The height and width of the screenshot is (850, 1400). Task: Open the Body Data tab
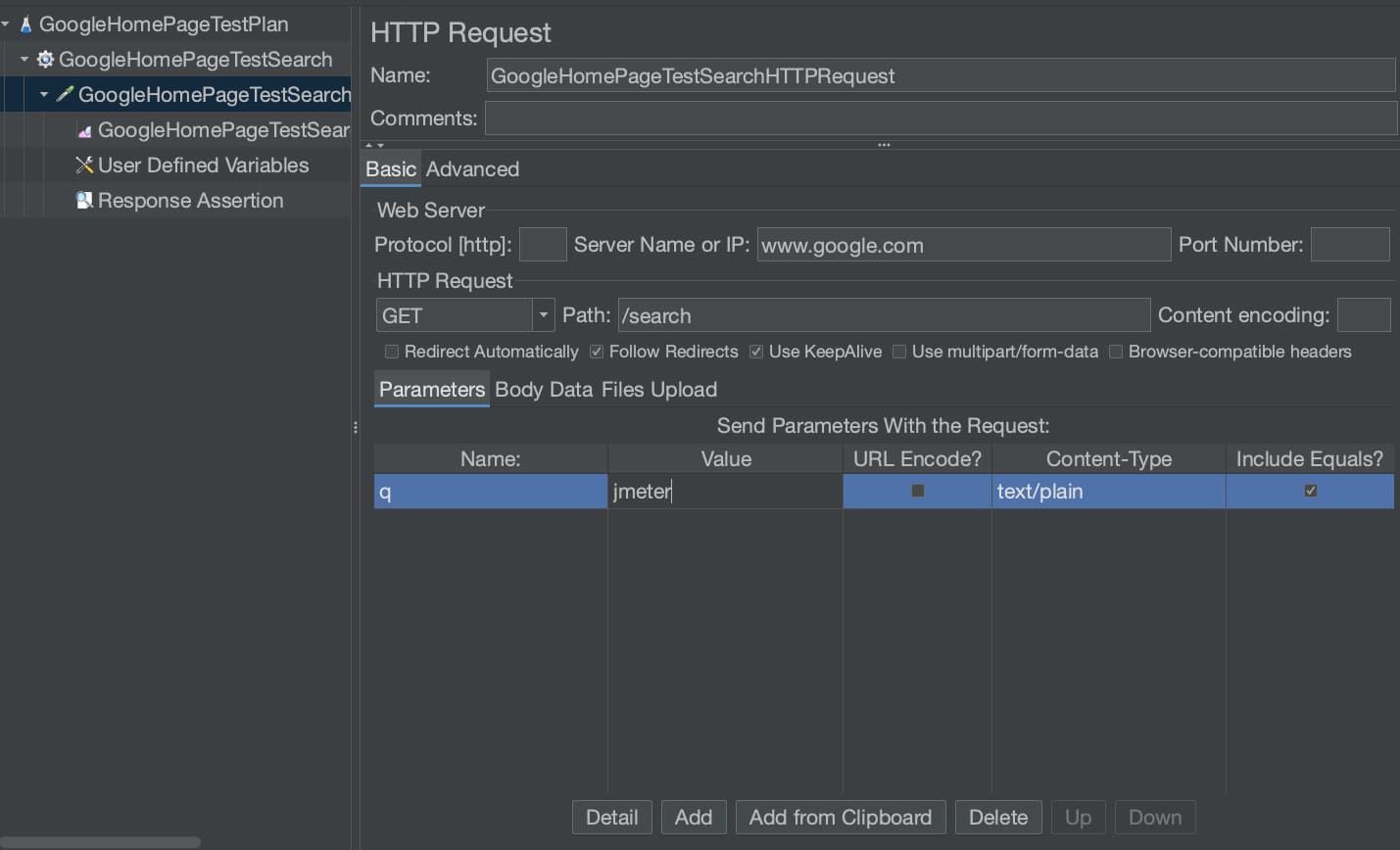point(544,390)
